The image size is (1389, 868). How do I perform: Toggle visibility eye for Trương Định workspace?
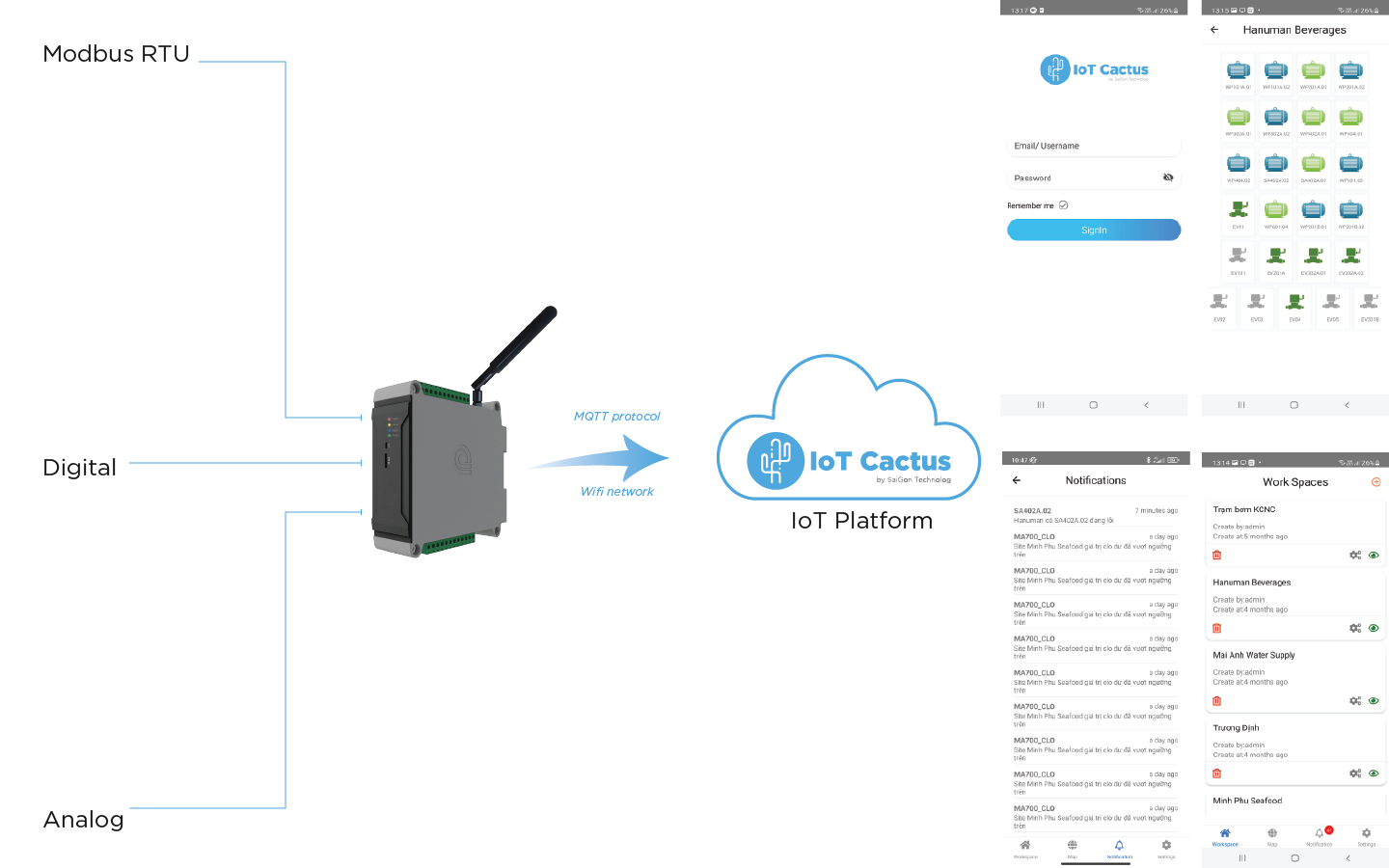pyautogui.click(x=1374, y=773)
